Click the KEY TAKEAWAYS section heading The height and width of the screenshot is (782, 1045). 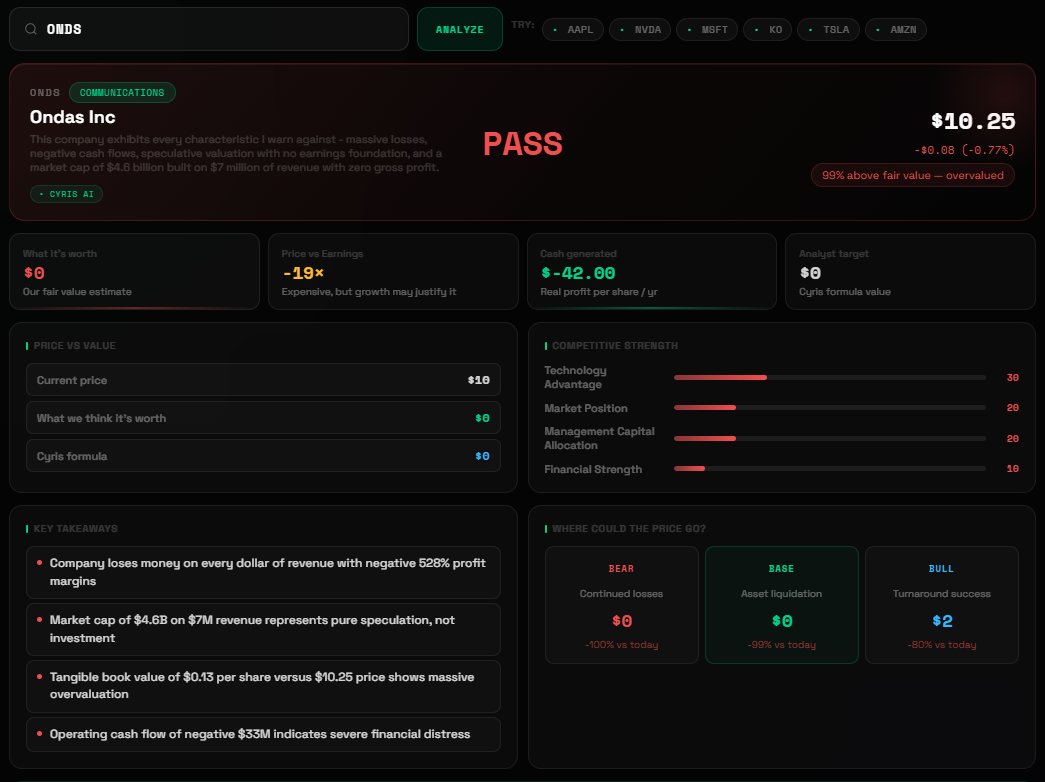[75, 529]
